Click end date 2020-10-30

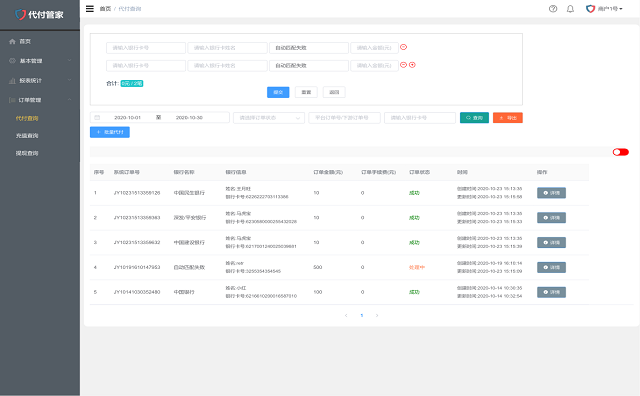click(x=189, y=118)
